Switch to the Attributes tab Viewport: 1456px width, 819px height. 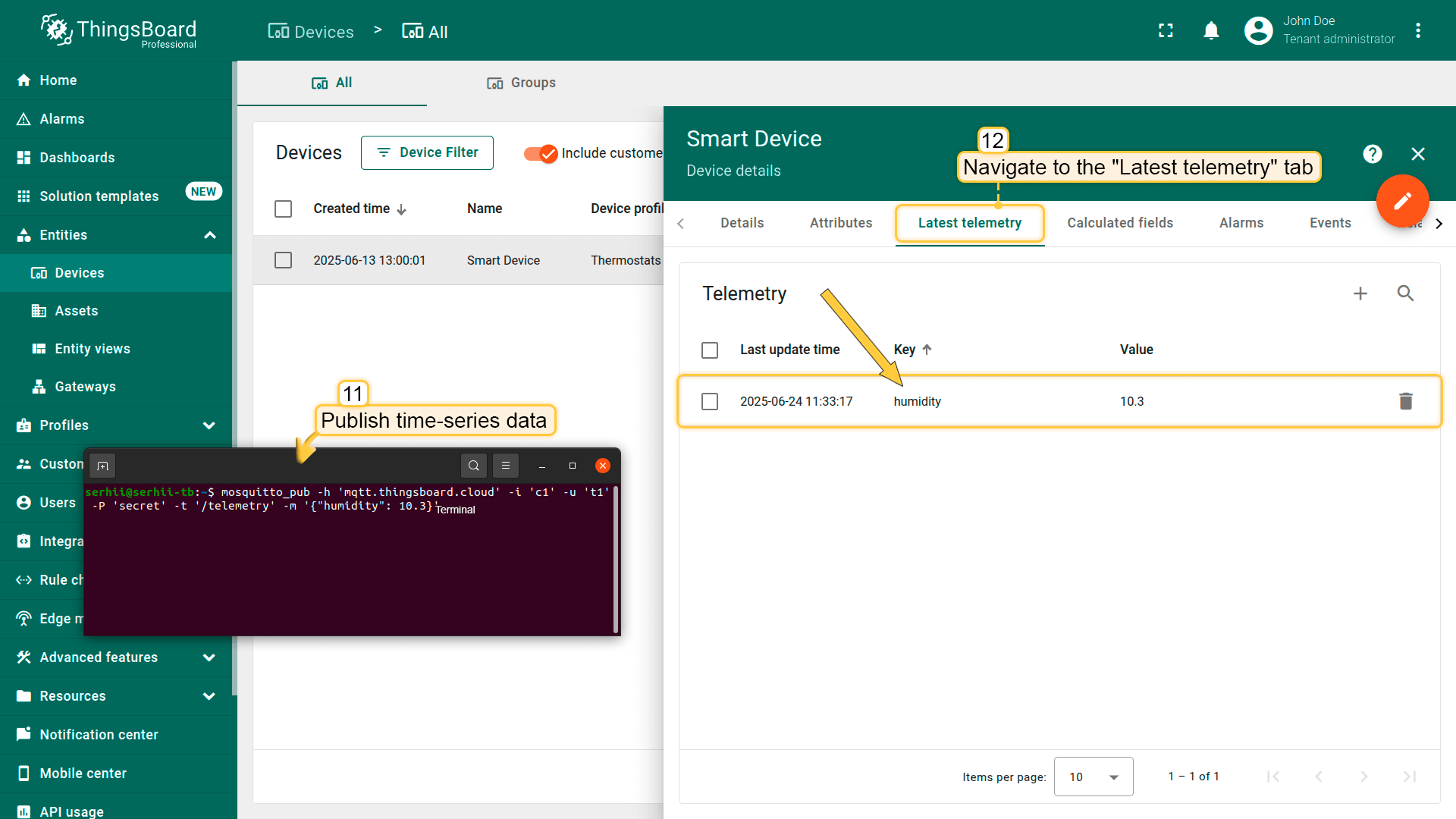(840, 223)
